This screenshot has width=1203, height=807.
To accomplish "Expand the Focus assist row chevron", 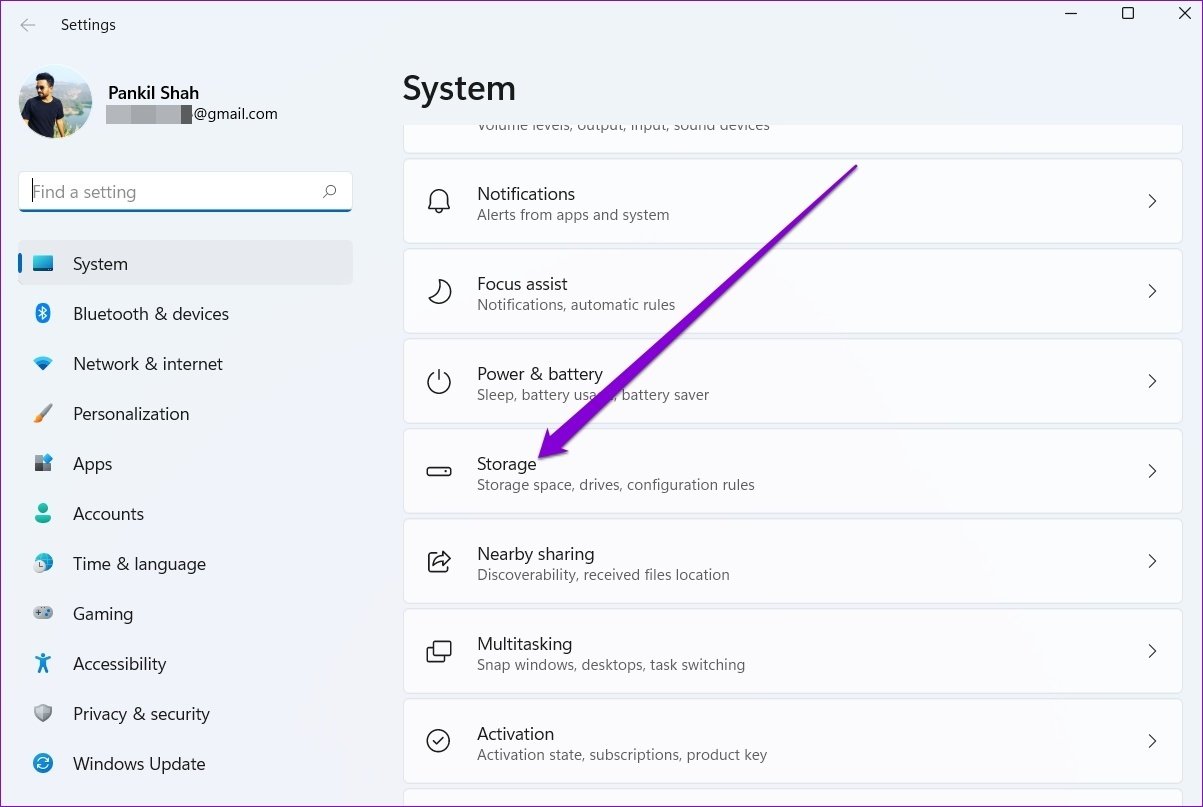I will (x=1152, y=291).
